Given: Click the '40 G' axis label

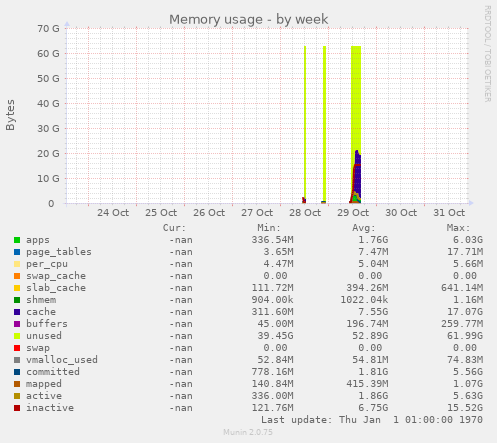Looking at the screenshot, I should [x=48, y=104].
